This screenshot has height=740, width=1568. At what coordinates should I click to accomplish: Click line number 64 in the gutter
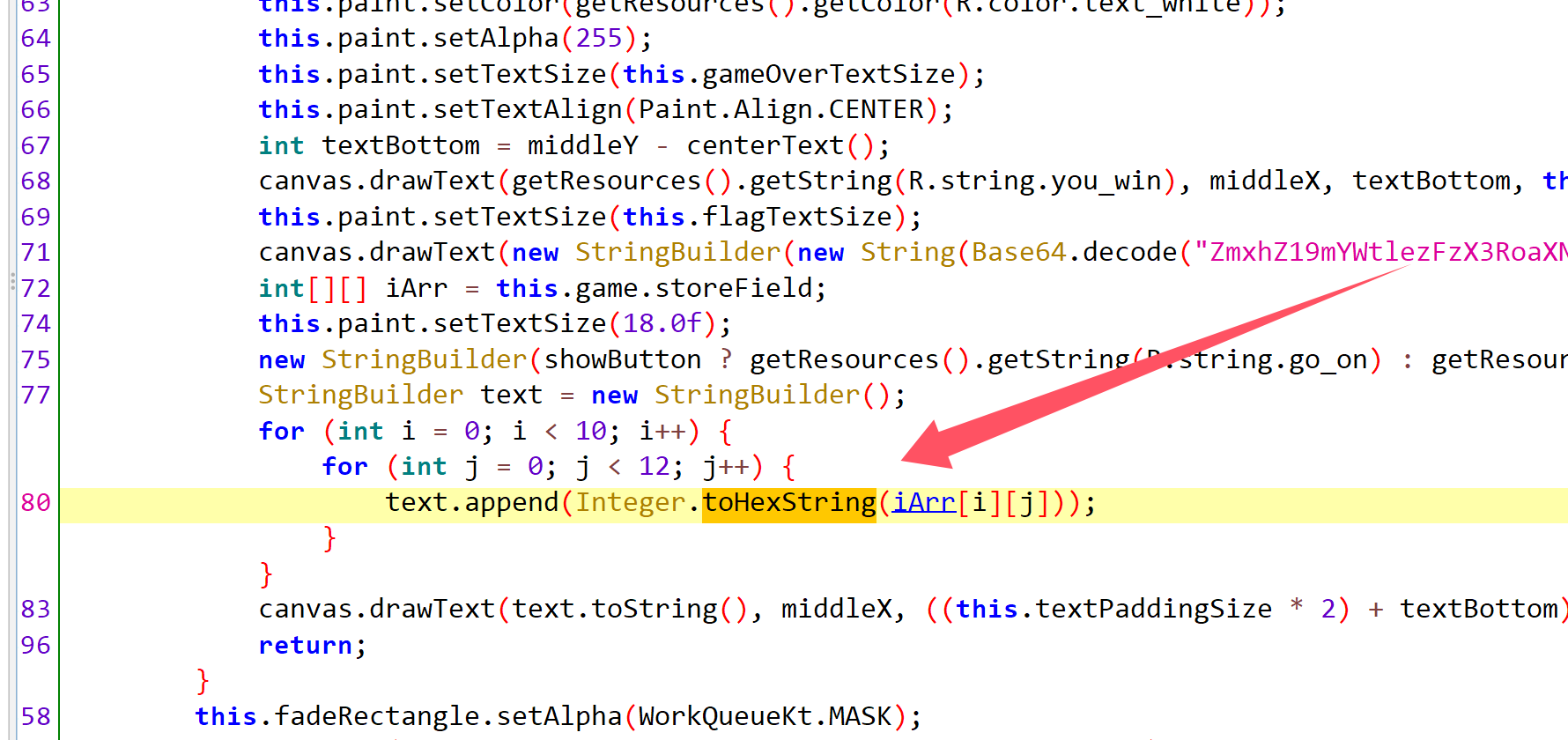point(36,38)
